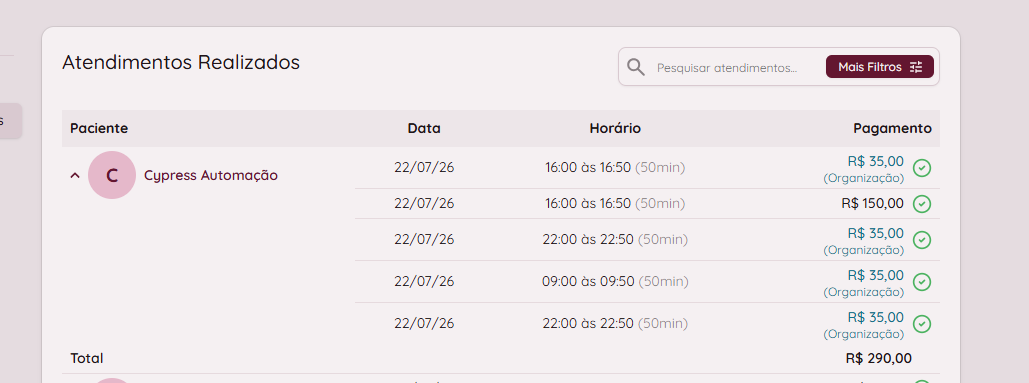Viewport: 1029px width, 383px height.
Task: Sort by the Horário column header
Action: pyautogui.click(x=615, y=129)
